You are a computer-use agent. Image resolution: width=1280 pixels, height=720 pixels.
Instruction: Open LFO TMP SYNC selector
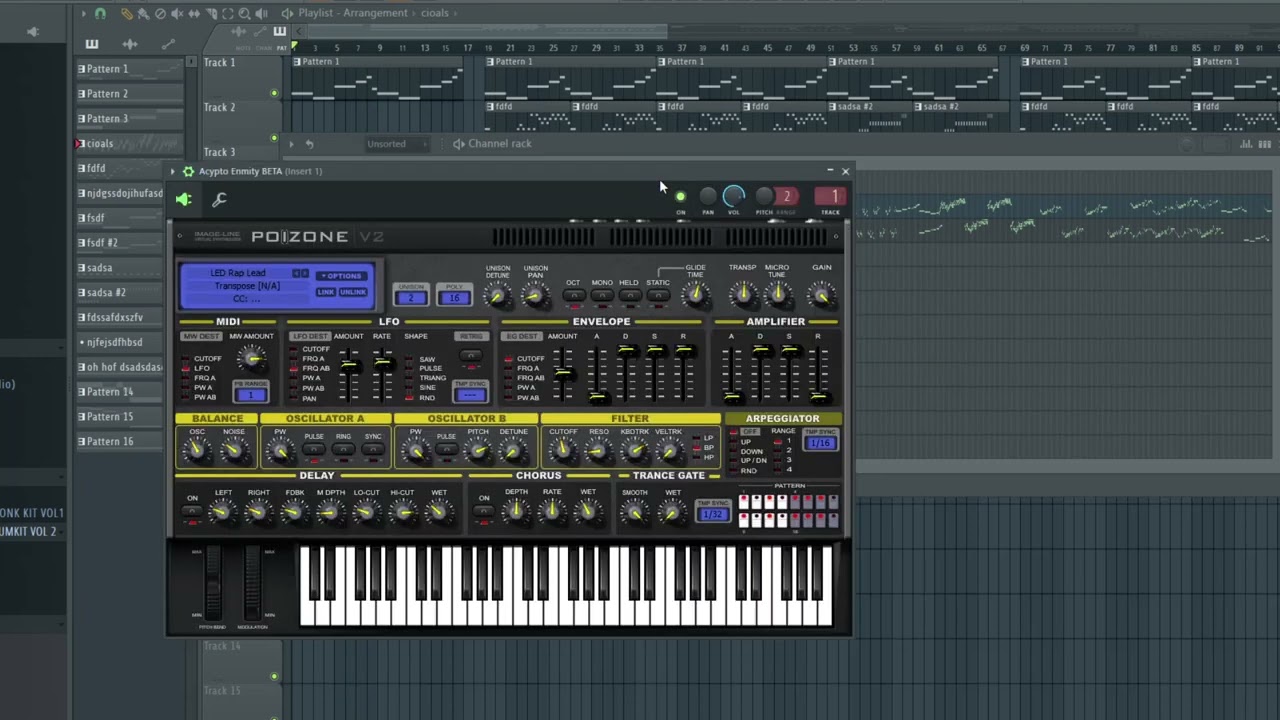[x=470, y=394]
